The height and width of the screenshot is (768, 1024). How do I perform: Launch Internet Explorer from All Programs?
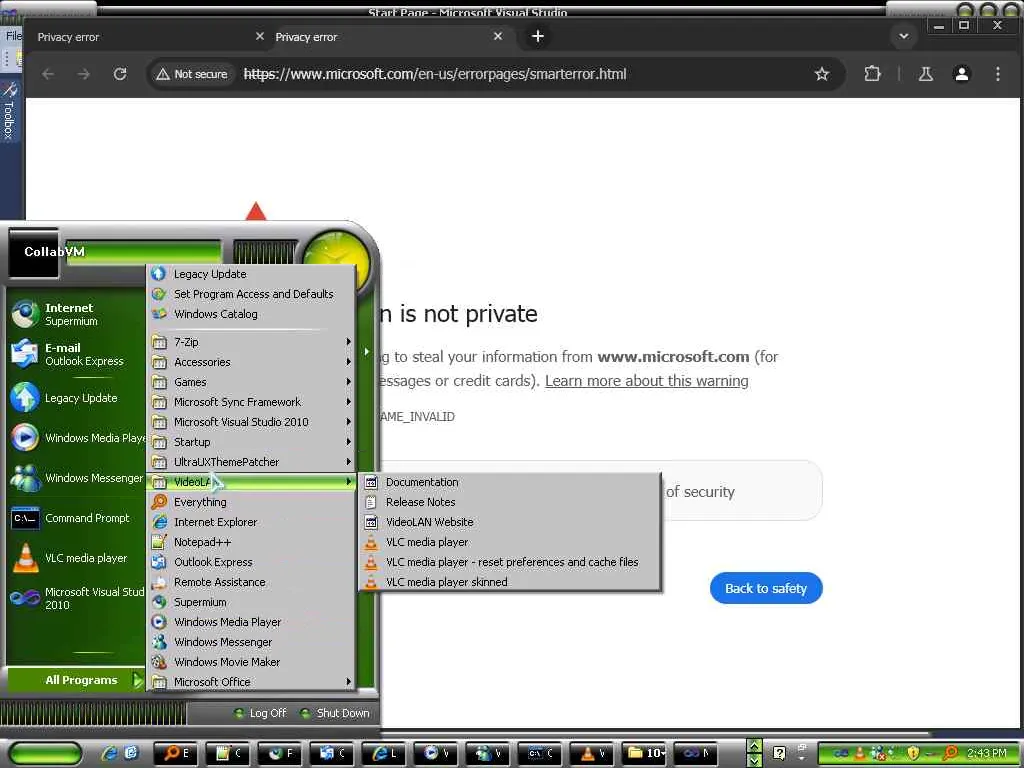click(x=251, y=522)
